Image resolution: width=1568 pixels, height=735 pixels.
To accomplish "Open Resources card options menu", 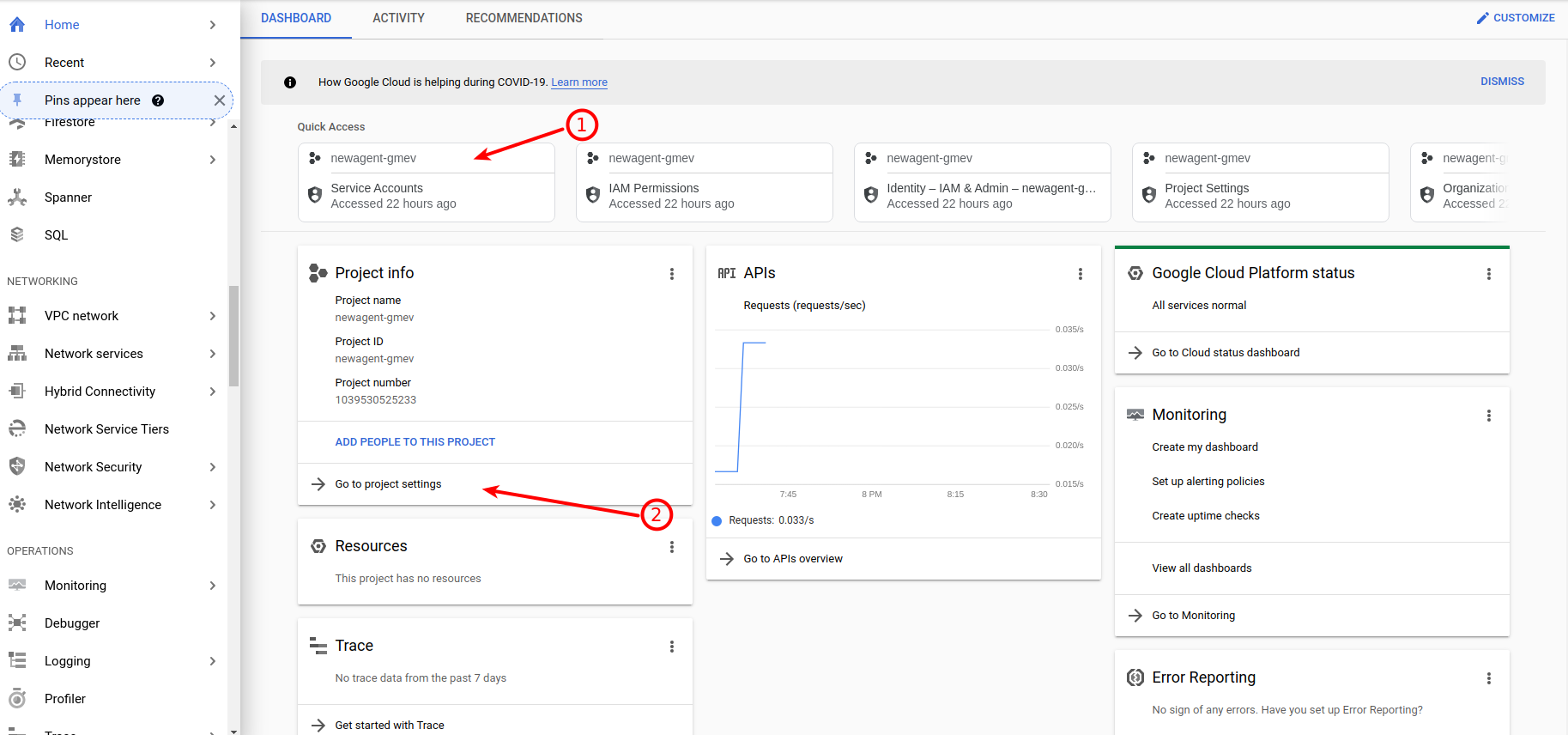I will (672, 547).
